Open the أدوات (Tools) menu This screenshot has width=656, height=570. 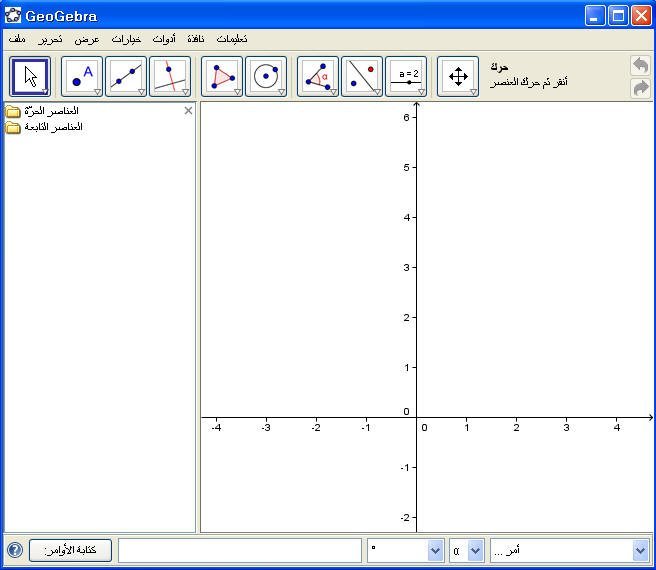coord(164,39)
